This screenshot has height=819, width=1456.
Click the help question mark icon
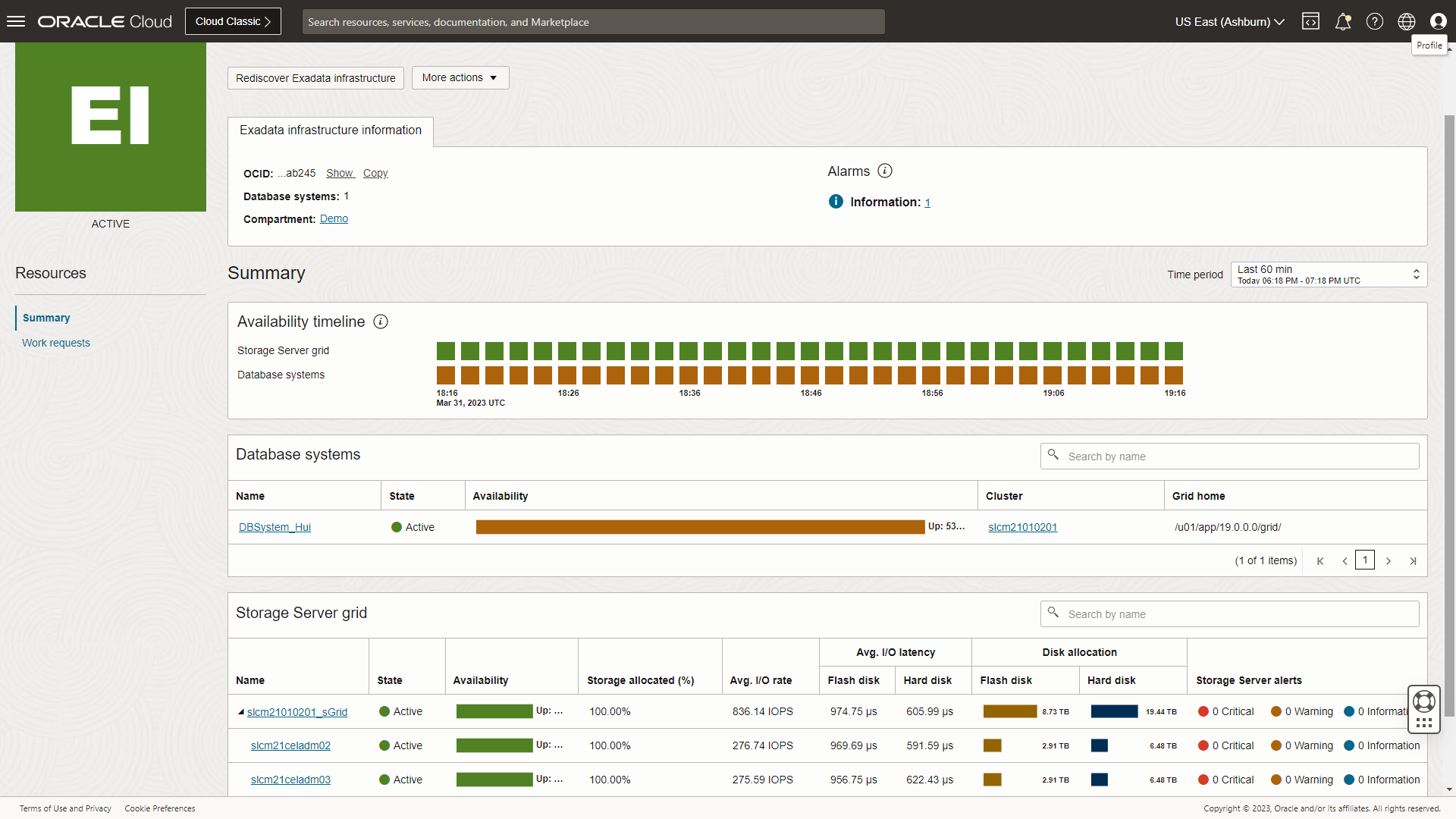point(1375,21)
